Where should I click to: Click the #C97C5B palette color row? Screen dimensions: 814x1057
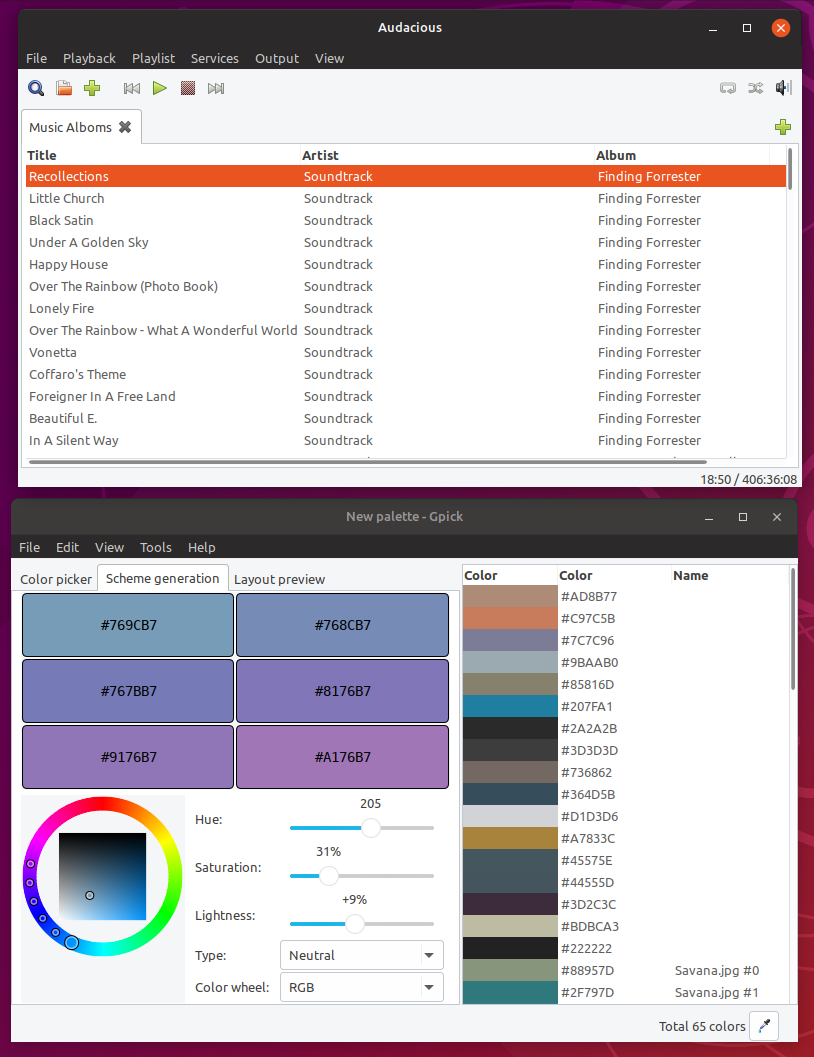point(625,618)
